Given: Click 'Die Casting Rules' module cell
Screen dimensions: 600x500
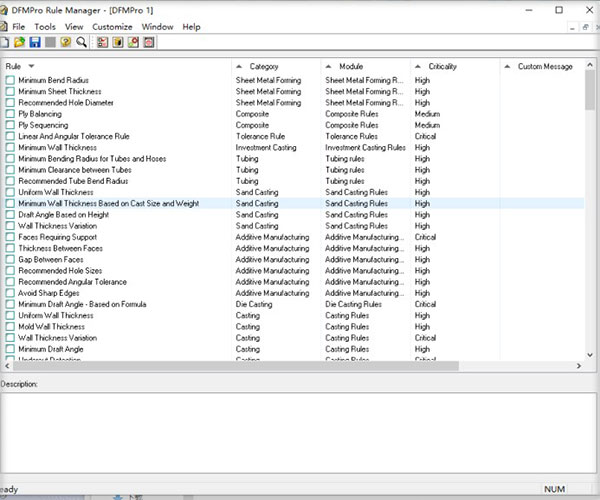Looking at the screenshot, I should (353, 304).
